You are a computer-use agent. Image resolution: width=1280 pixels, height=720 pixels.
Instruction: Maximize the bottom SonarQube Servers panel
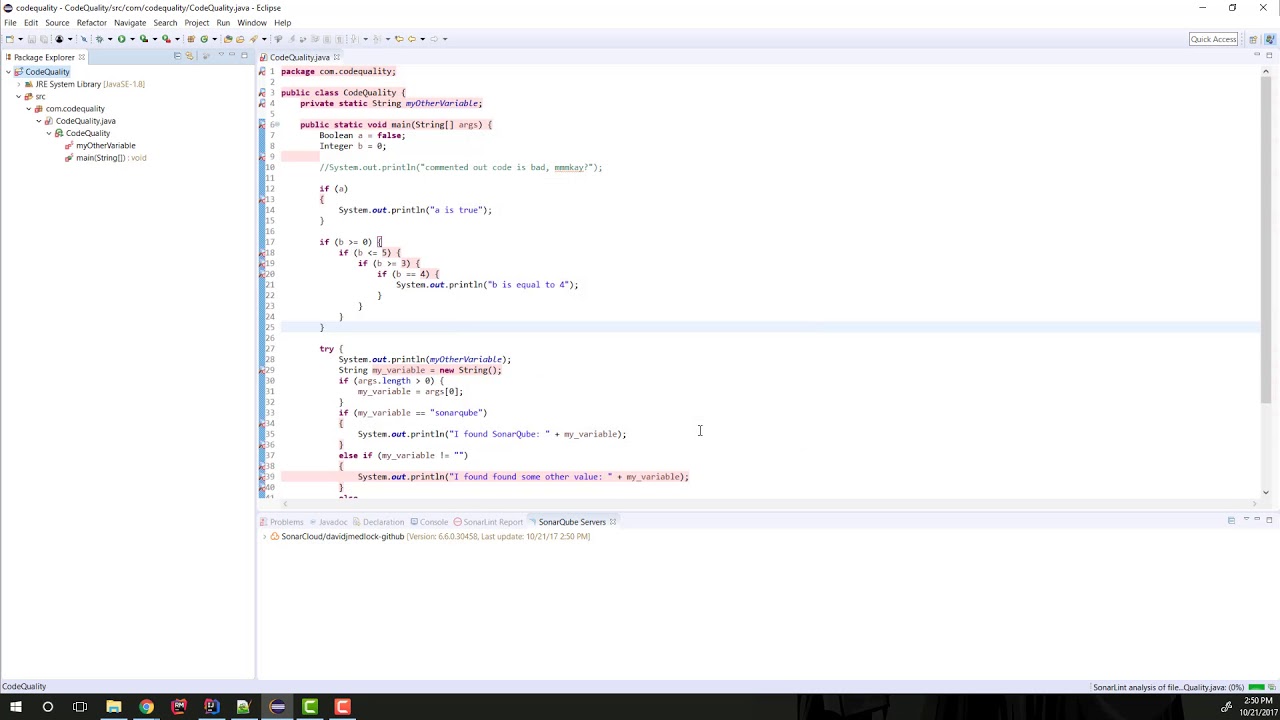(x=1269, y=520)
